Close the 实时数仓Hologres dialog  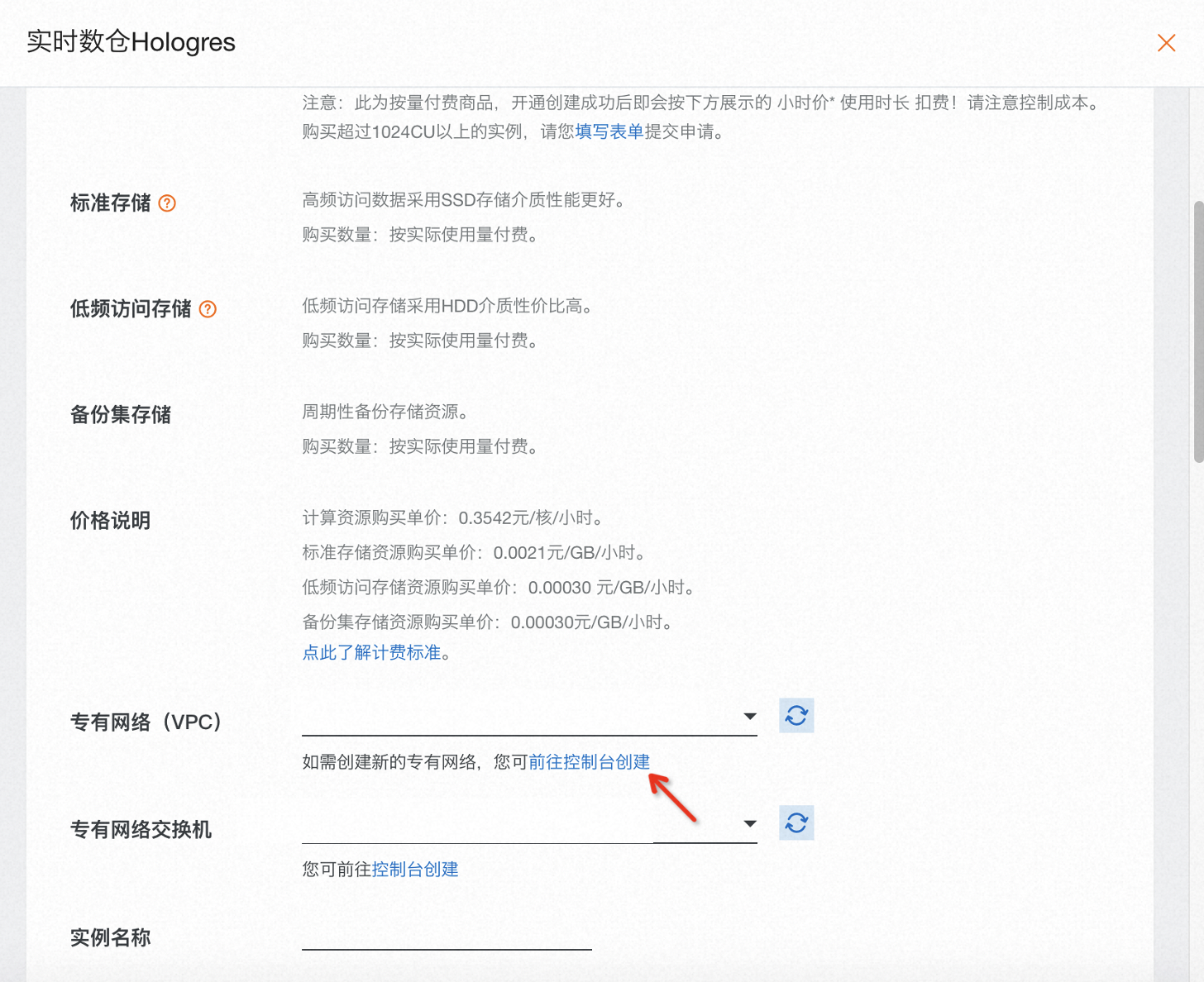[x=1166, y=43]
